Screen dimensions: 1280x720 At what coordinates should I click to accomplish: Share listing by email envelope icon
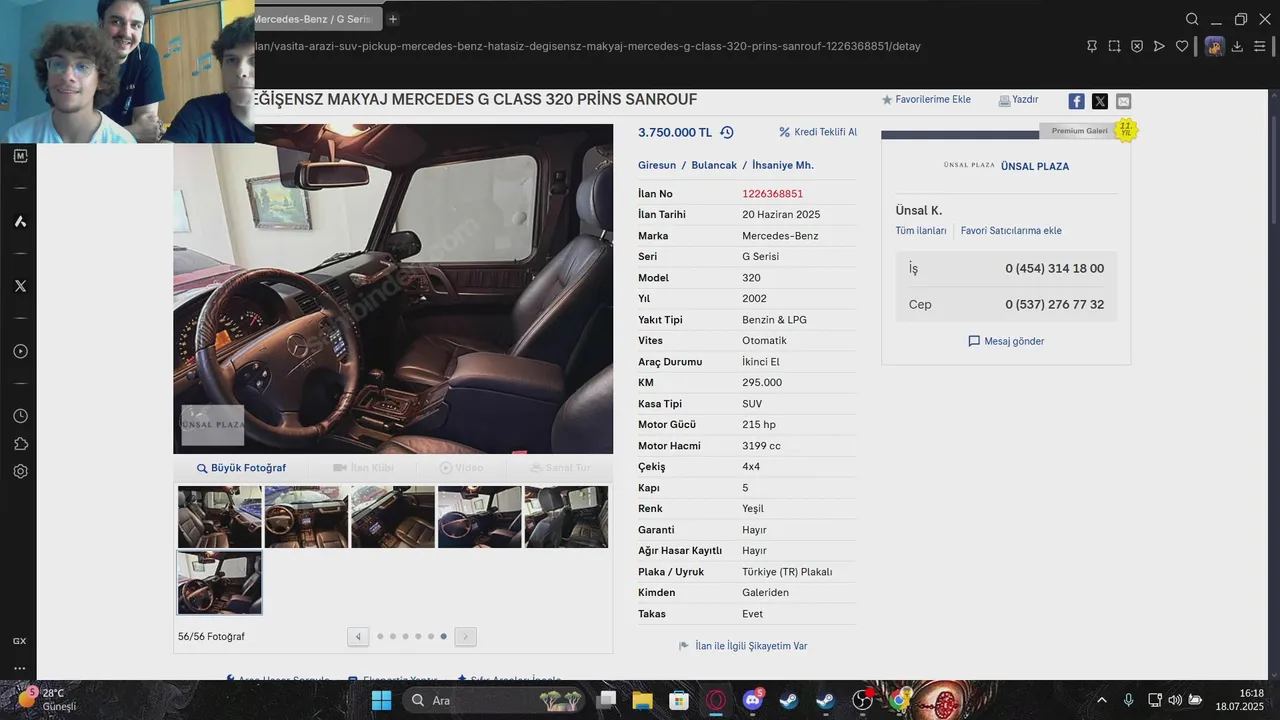coord(1124,101)
